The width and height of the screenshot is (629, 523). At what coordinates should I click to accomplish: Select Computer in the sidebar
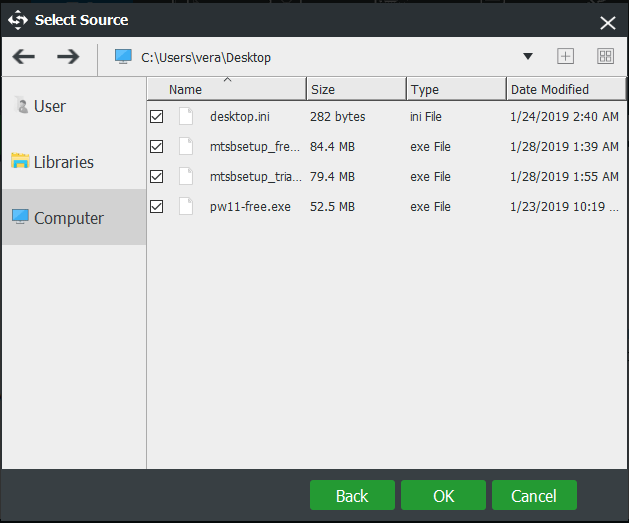pos(74,217)
